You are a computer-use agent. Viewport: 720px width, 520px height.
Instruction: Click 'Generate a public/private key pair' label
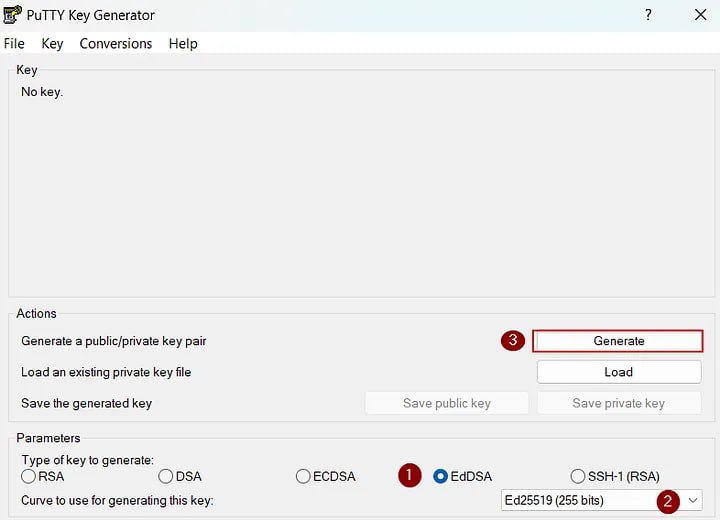pyautogui.click(x=114, y=341)
